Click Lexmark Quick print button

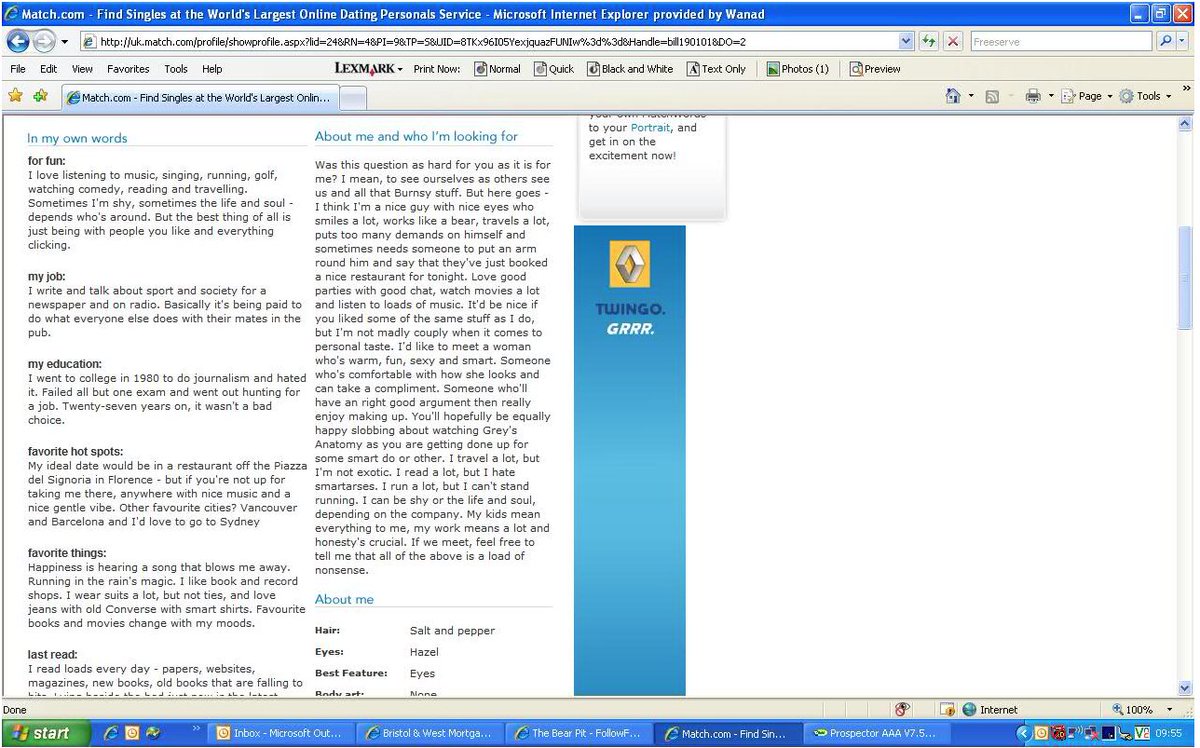pyautogui.click(x=555, y=69)
